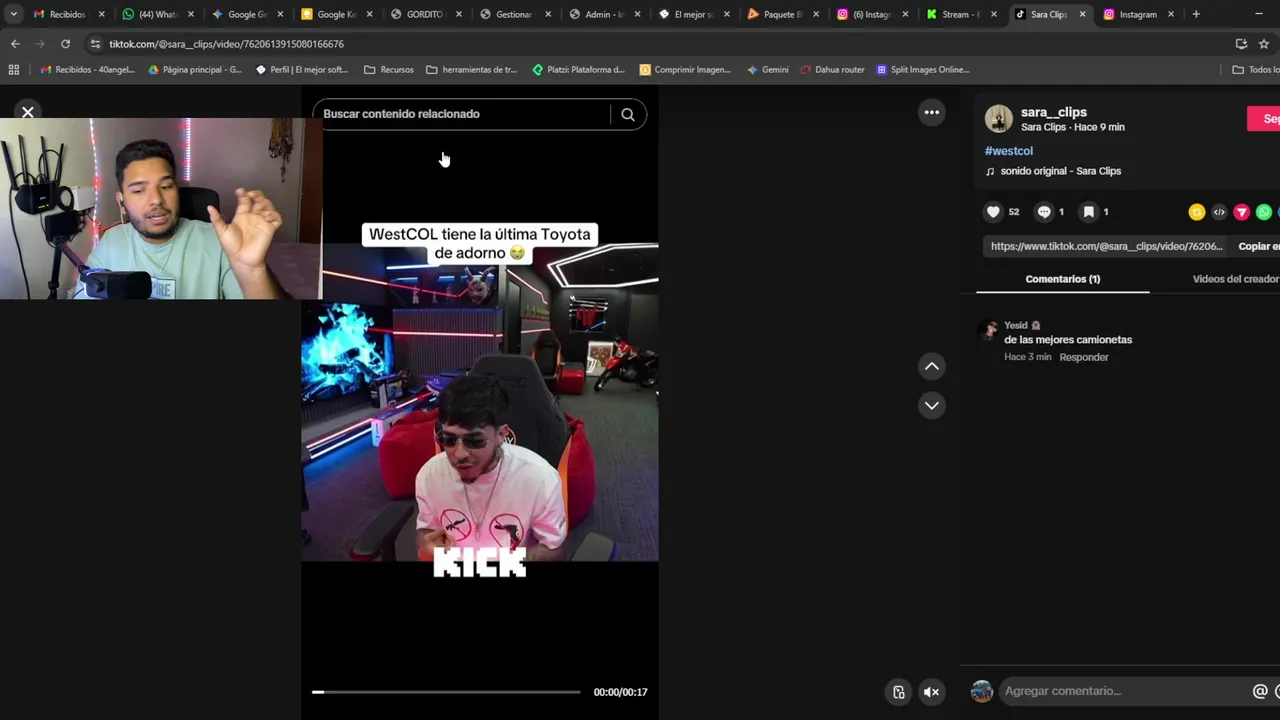Viewport: 1280px width, 720px height.
Task: Follow the creator with the red Seguir button
Action: click(1264, 119)
